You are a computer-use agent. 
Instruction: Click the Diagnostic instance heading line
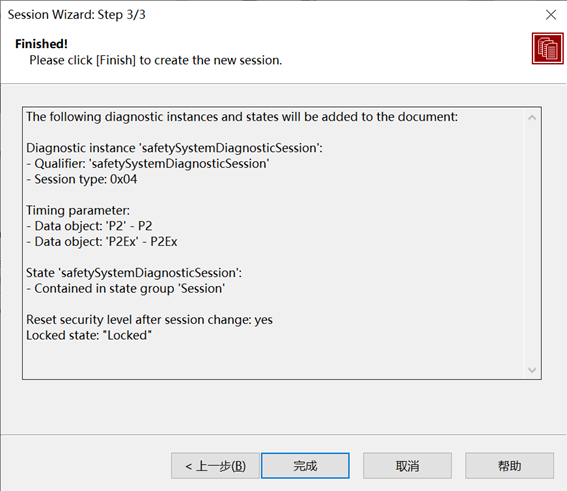coord(174,148)
